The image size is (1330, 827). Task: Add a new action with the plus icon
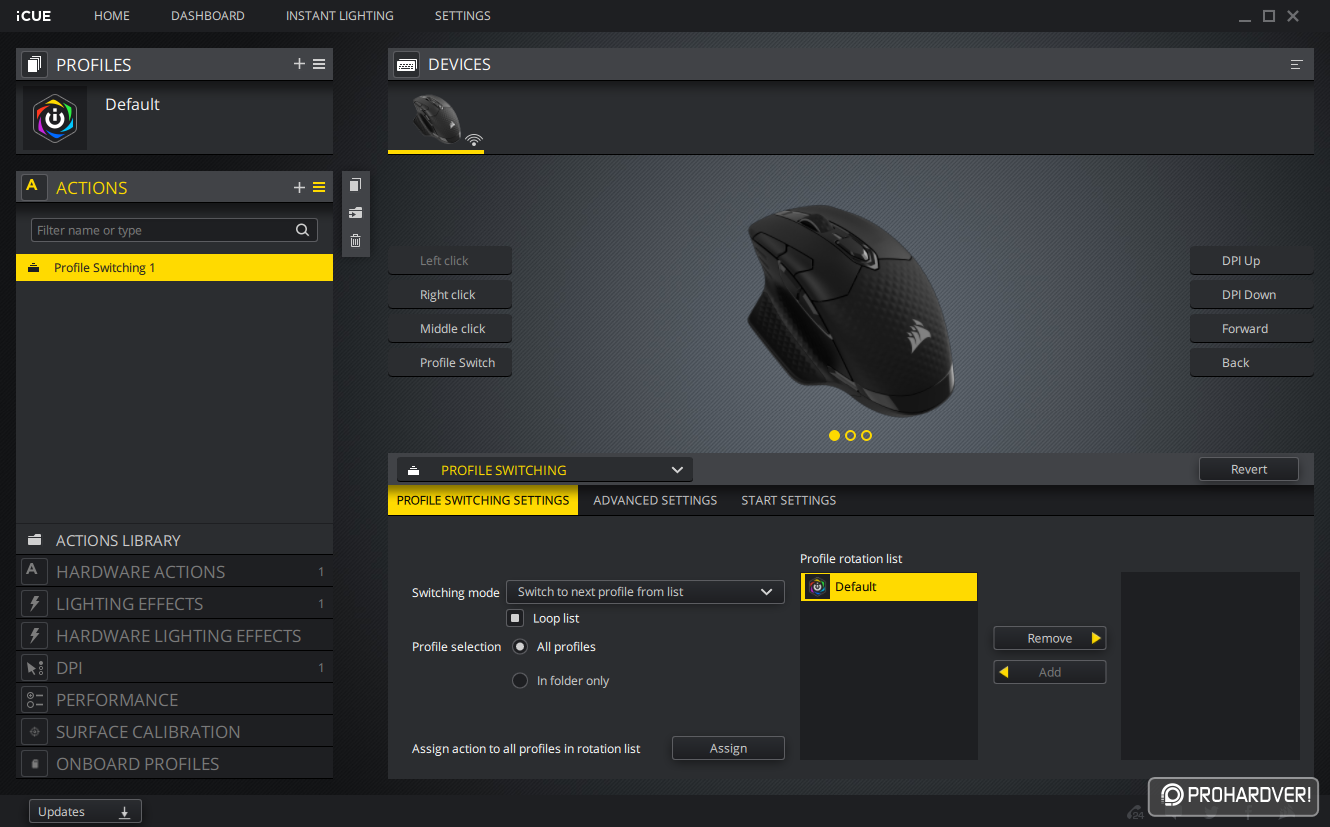tap(299, 187)
